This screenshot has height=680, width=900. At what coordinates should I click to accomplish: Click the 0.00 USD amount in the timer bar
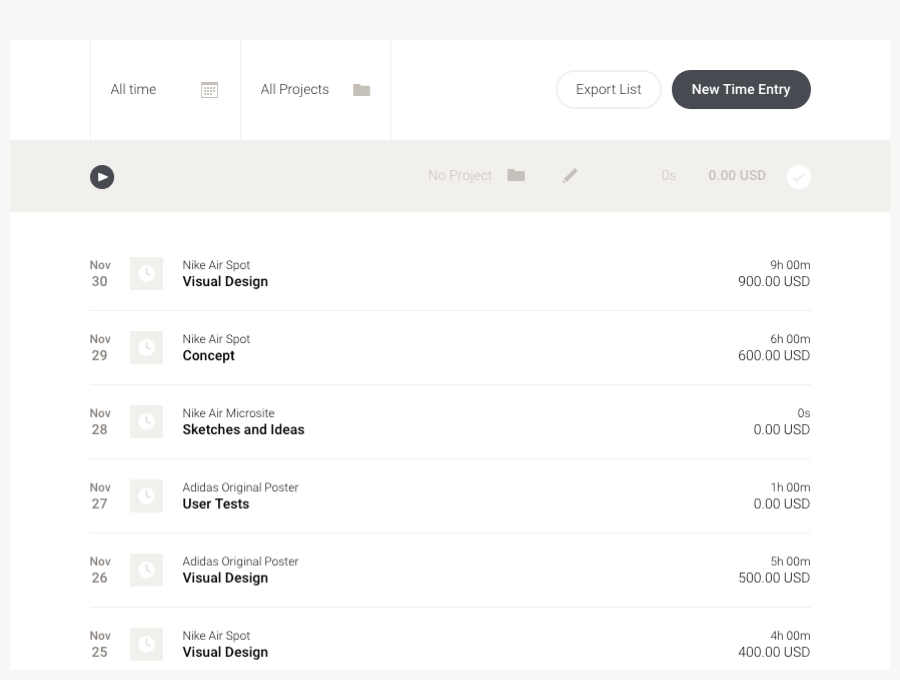[738, 175]
